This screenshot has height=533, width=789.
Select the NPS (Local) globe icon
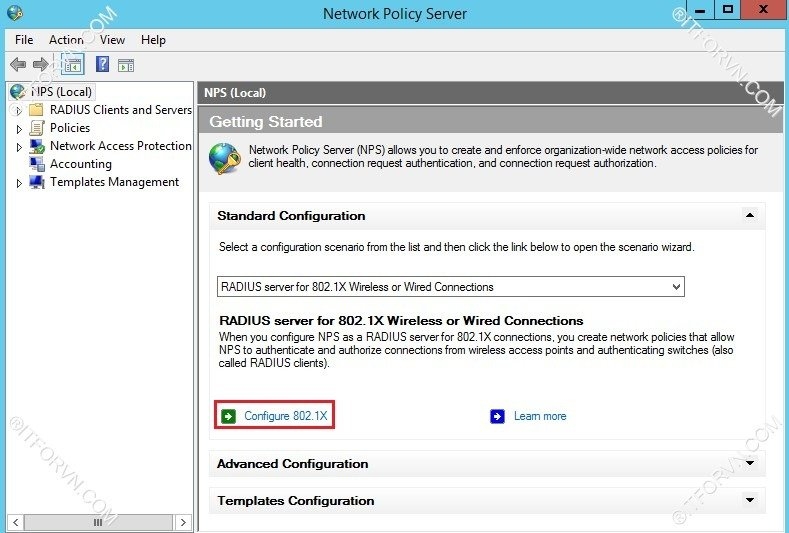17,92
